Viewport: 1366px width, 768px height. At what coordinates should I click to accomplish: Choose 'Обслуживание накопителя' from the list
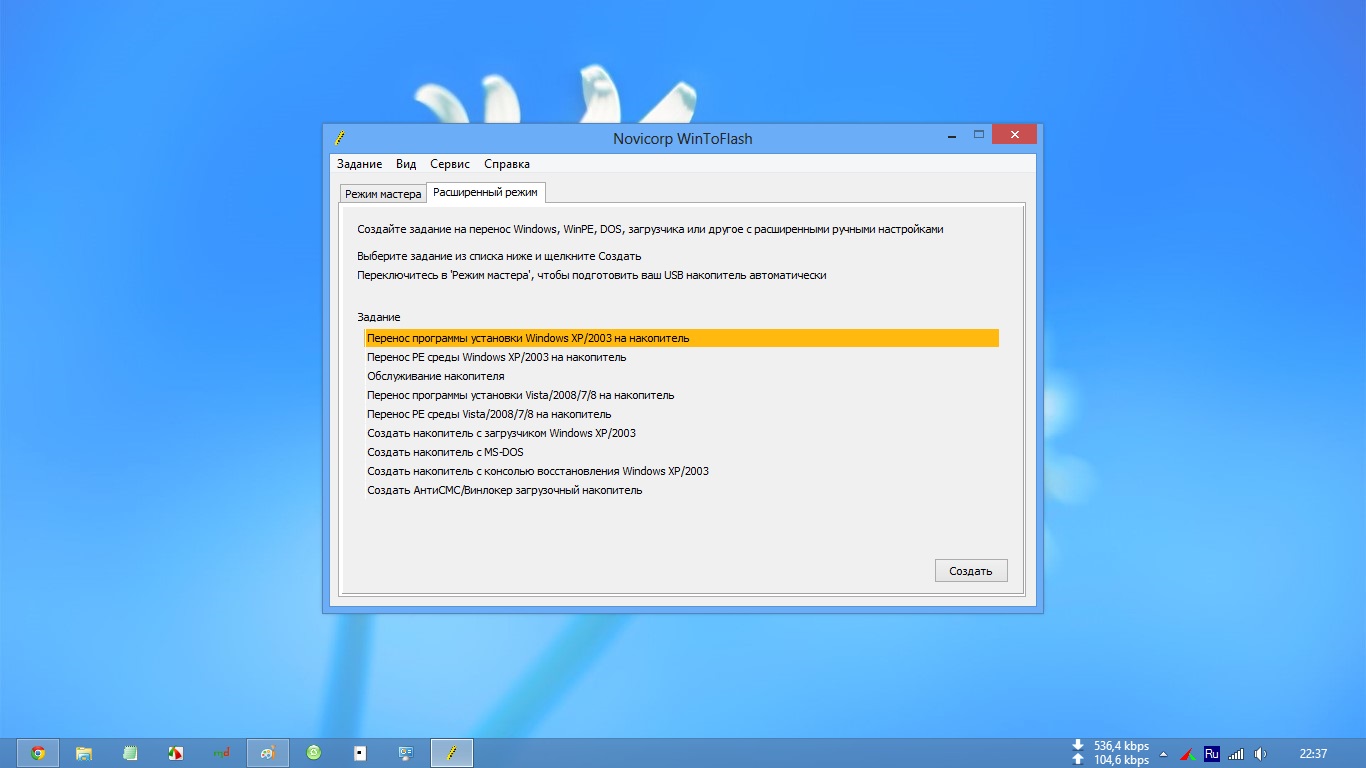(x=681, y=376)
